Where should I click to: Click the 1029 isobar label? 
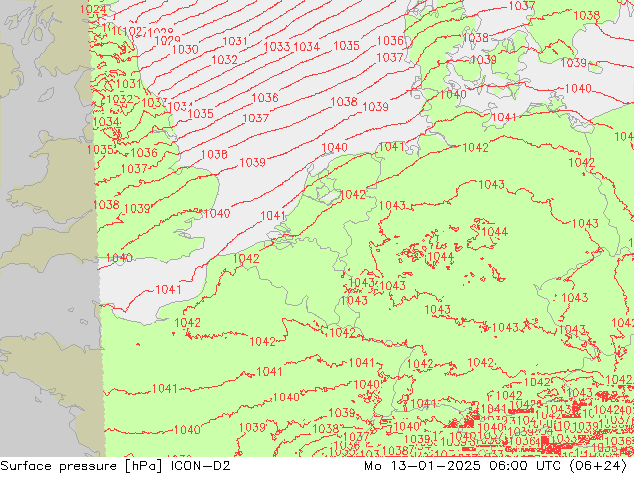[x=167, y=40]
